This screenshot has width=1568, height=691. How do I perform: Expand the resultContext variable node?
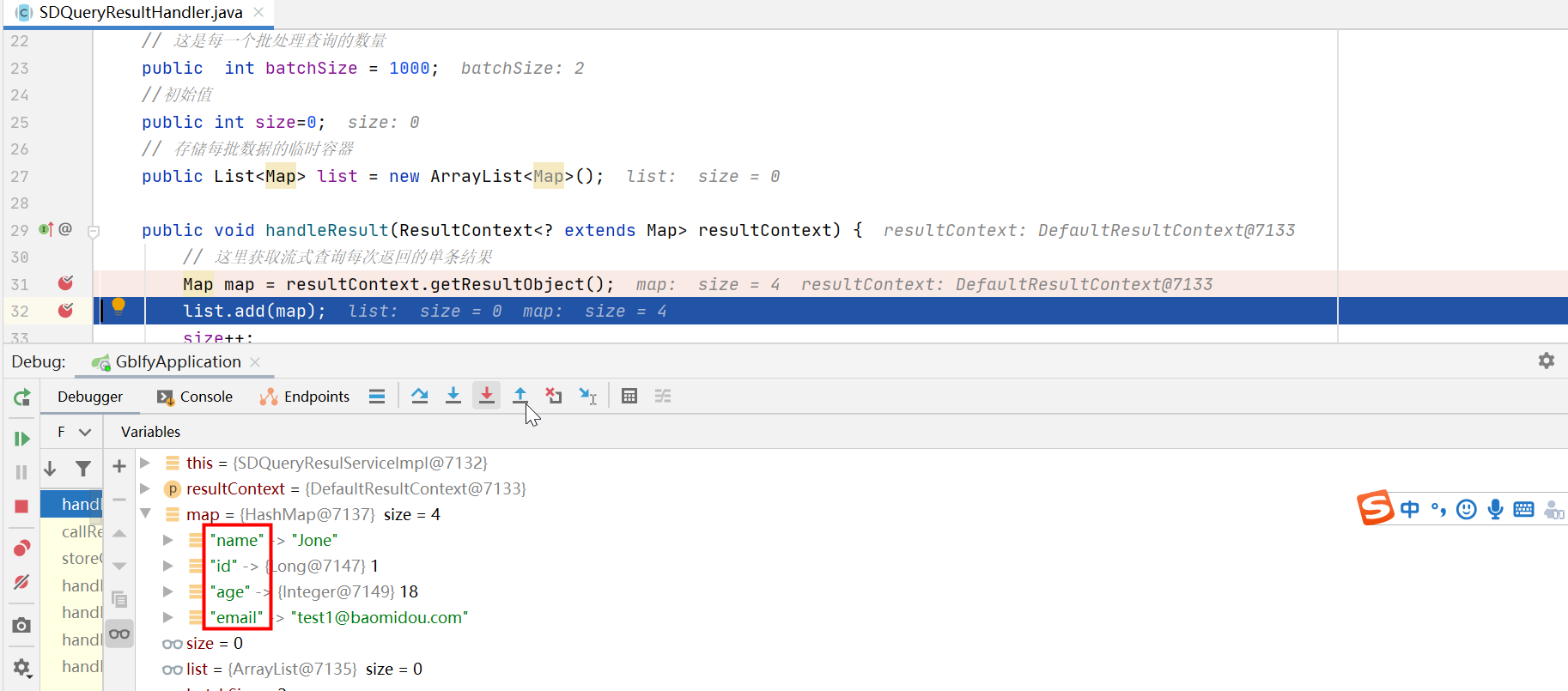tap(145, 488)
